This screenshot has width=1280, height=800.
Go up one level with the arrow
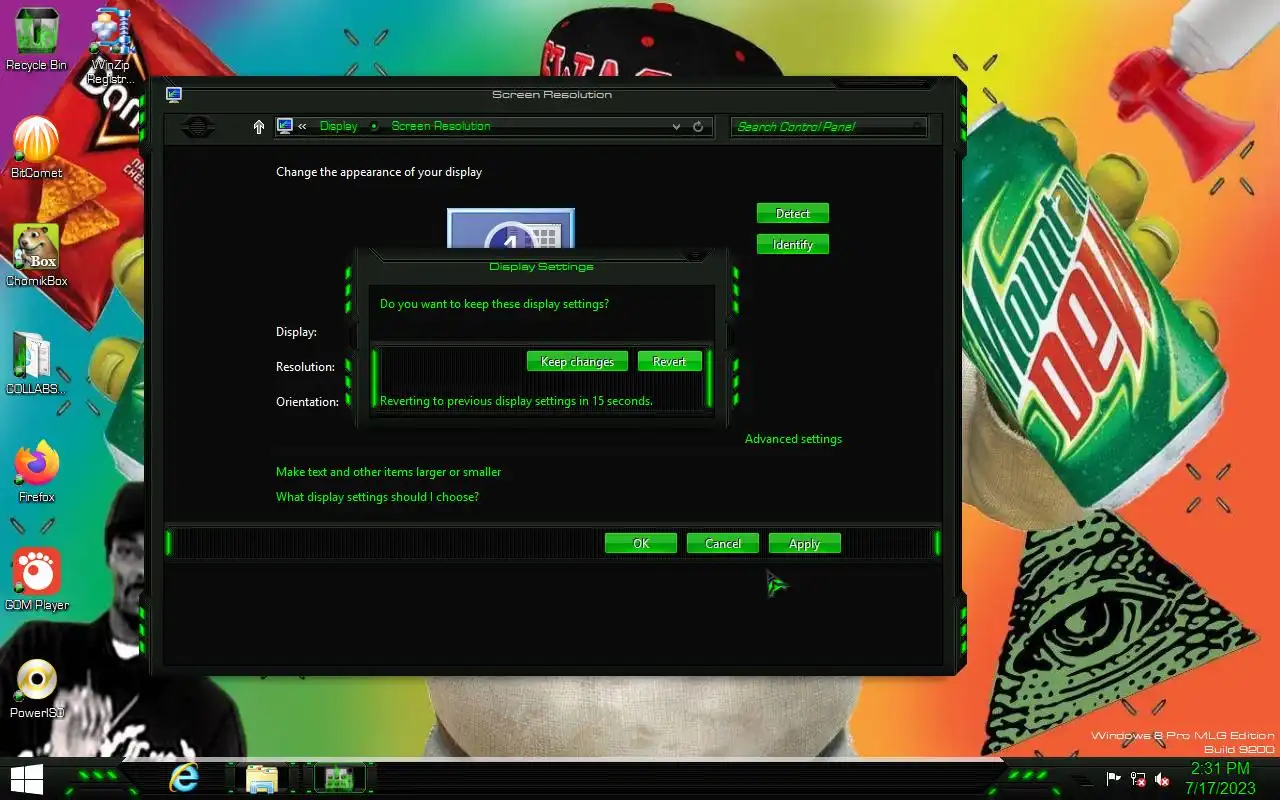pos(259,127)
